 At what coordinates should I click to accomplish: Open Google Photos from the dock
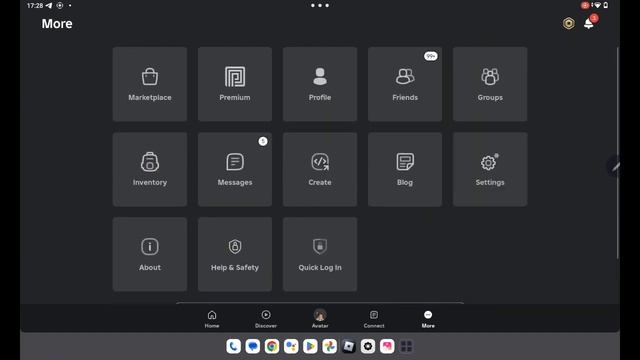[329, 347]
